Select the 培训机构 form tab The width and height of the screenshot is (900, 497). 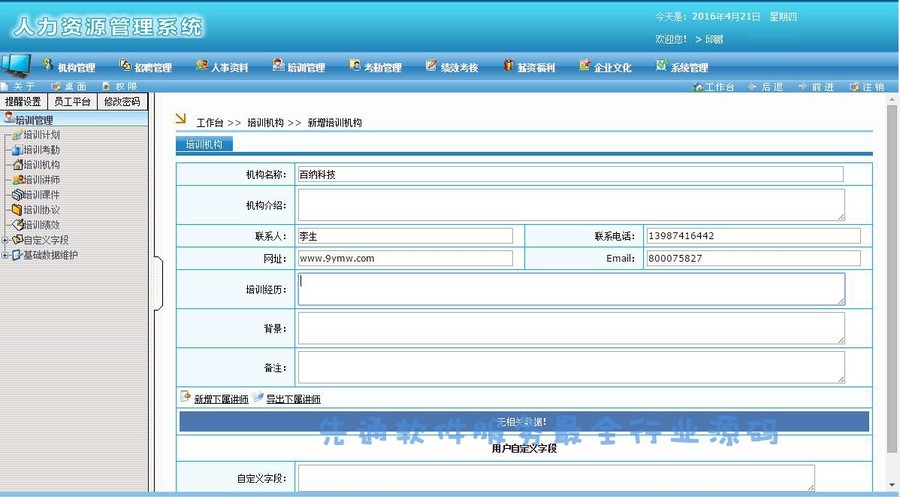(204, 144)
